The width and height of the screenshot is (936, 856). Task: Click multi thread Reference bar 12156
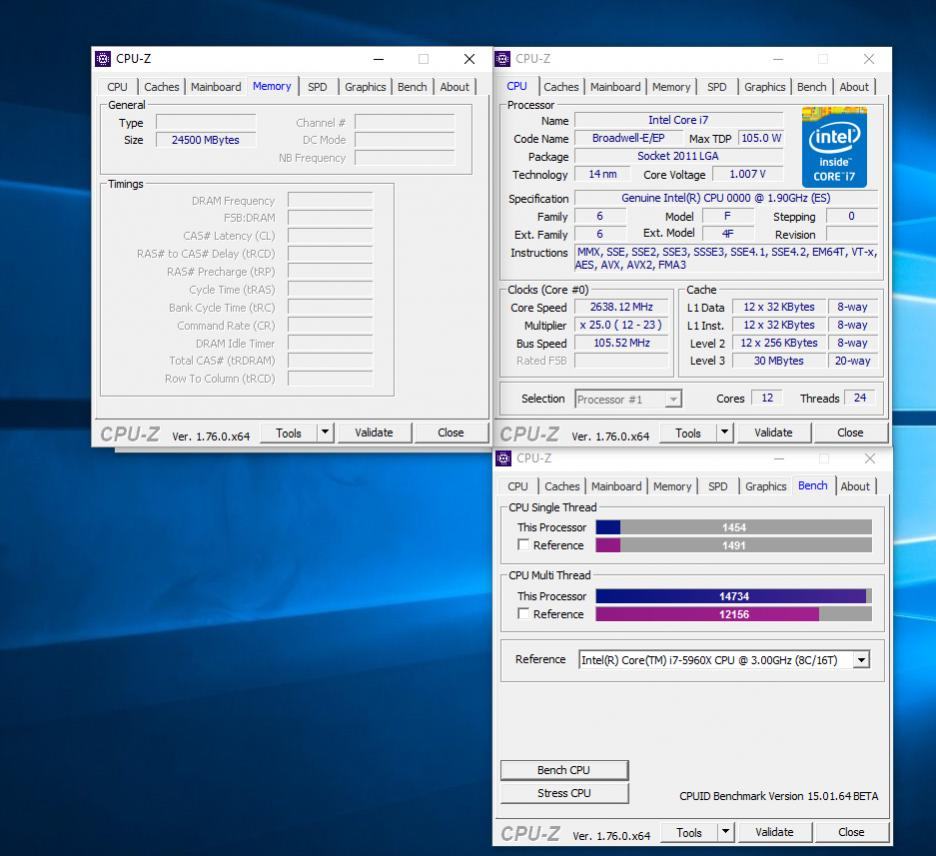point(734,614)
